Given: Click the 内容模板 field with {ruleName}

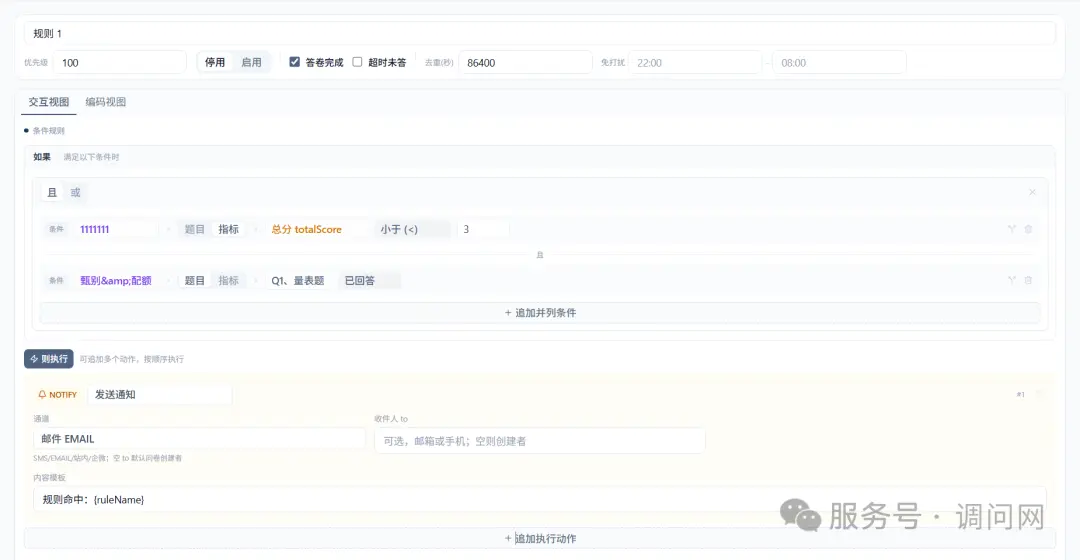Looking at the screenshot, I should point(540,499).
